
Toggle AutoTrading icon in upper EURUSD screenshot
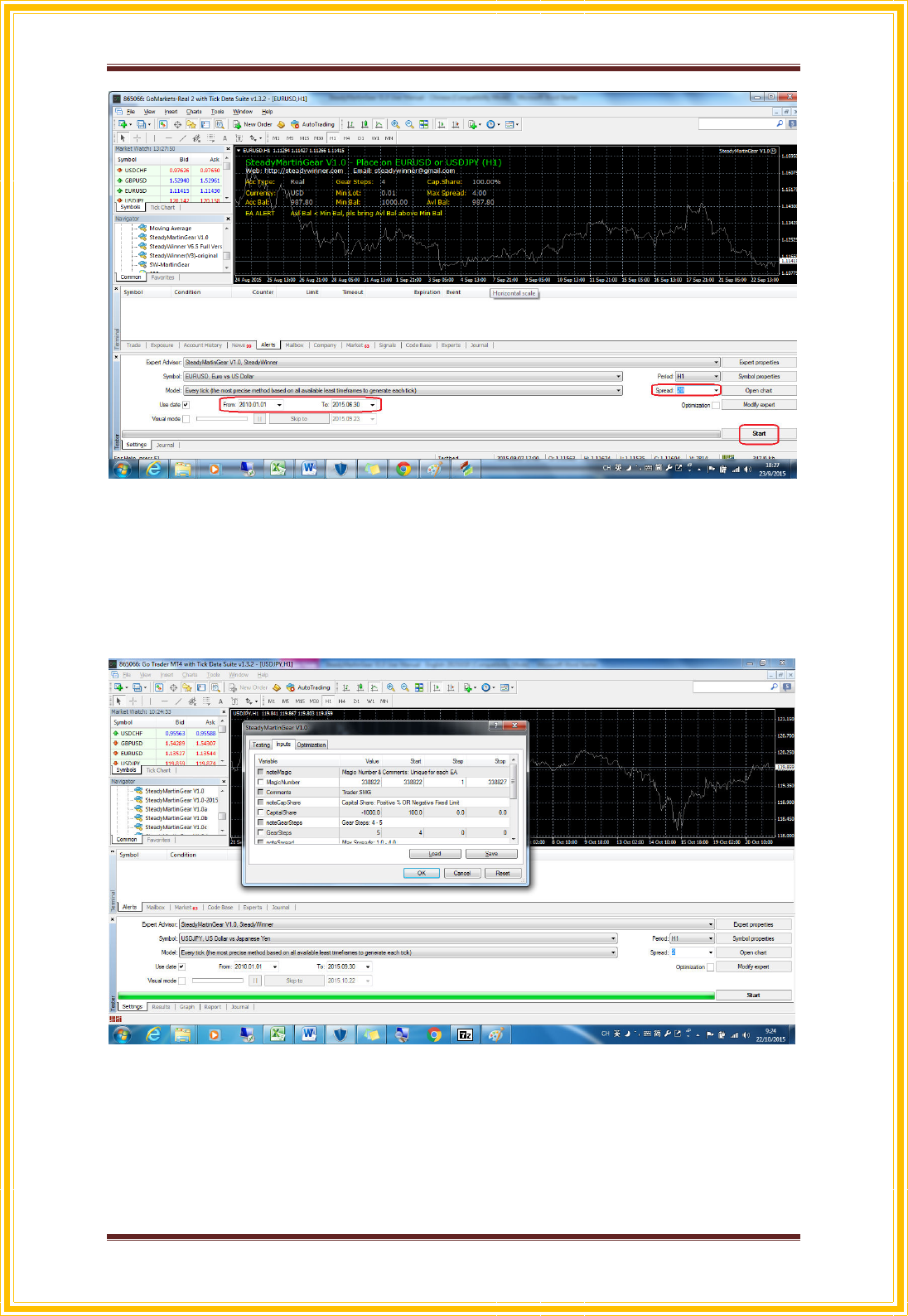[294, 124]
